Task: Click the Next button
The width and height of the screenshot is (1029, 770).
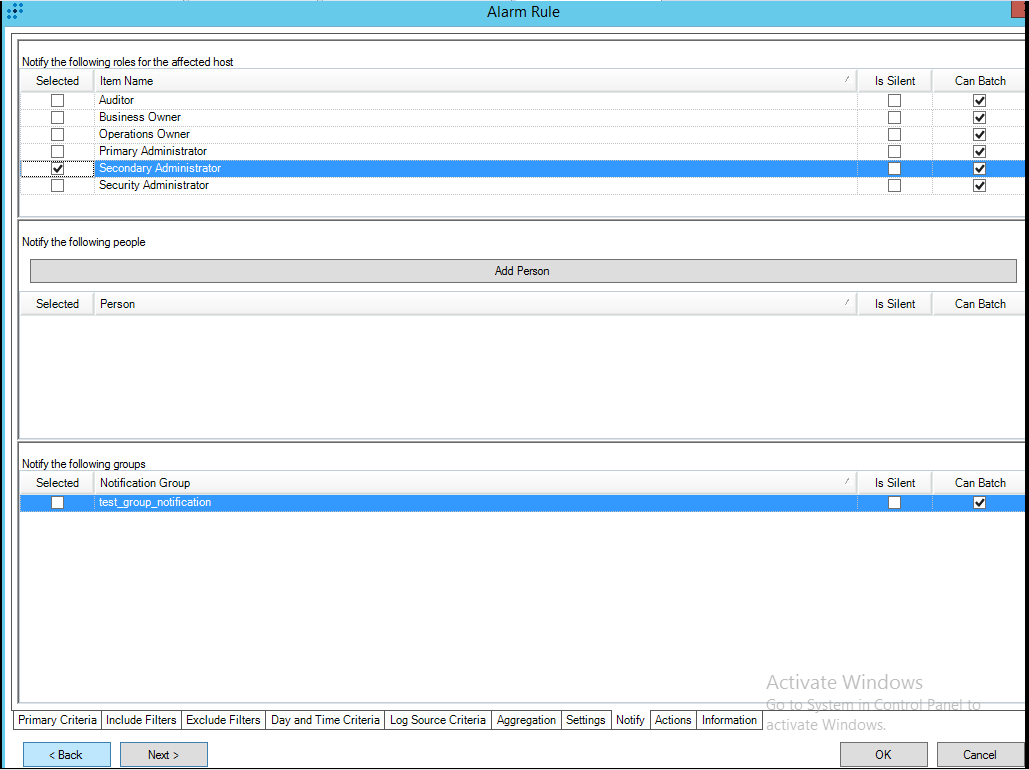Action: click(x=163, y=754)
